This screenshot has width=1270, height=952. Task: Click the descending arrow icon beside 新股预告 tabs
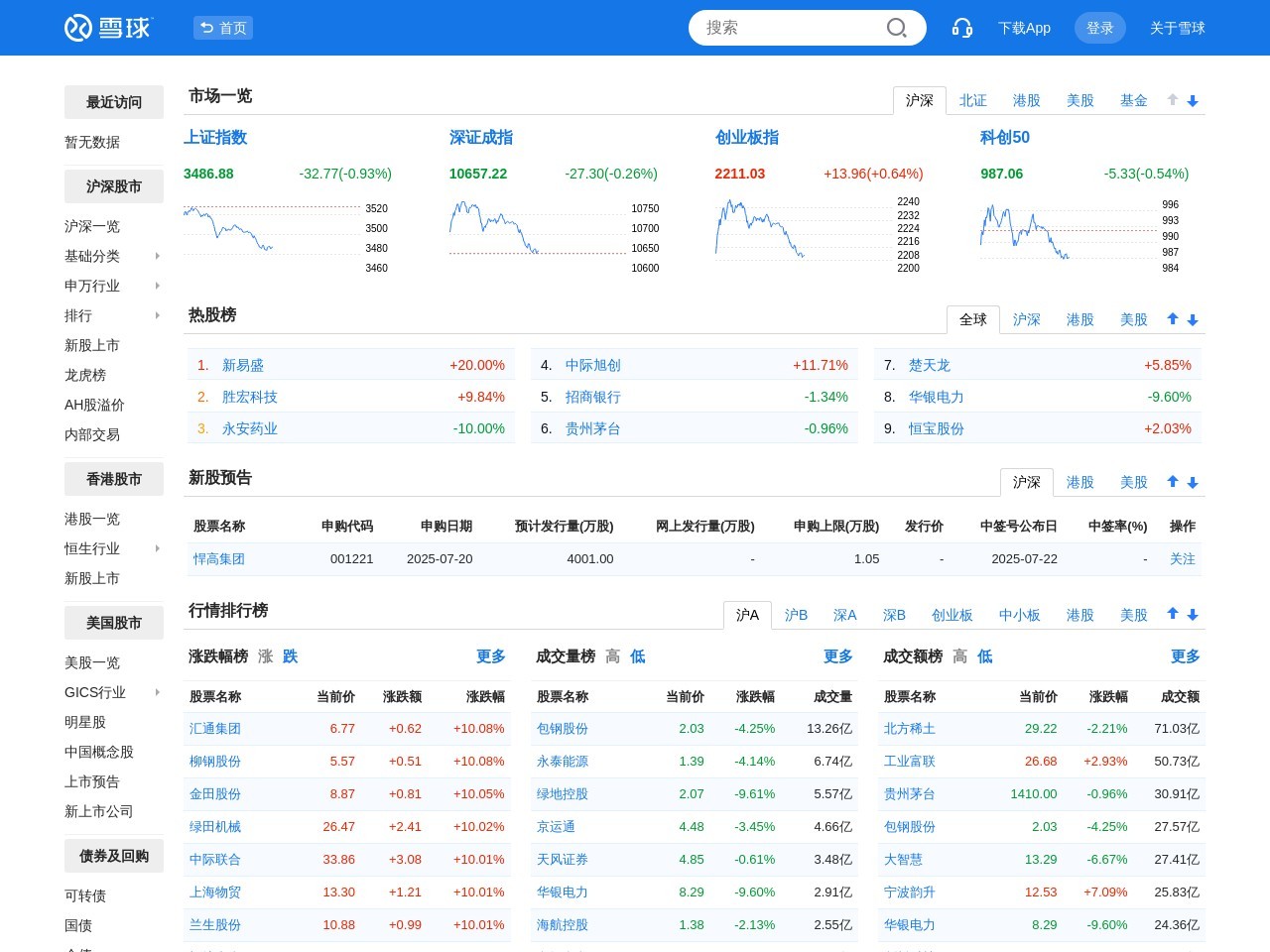click(1194, 482)
